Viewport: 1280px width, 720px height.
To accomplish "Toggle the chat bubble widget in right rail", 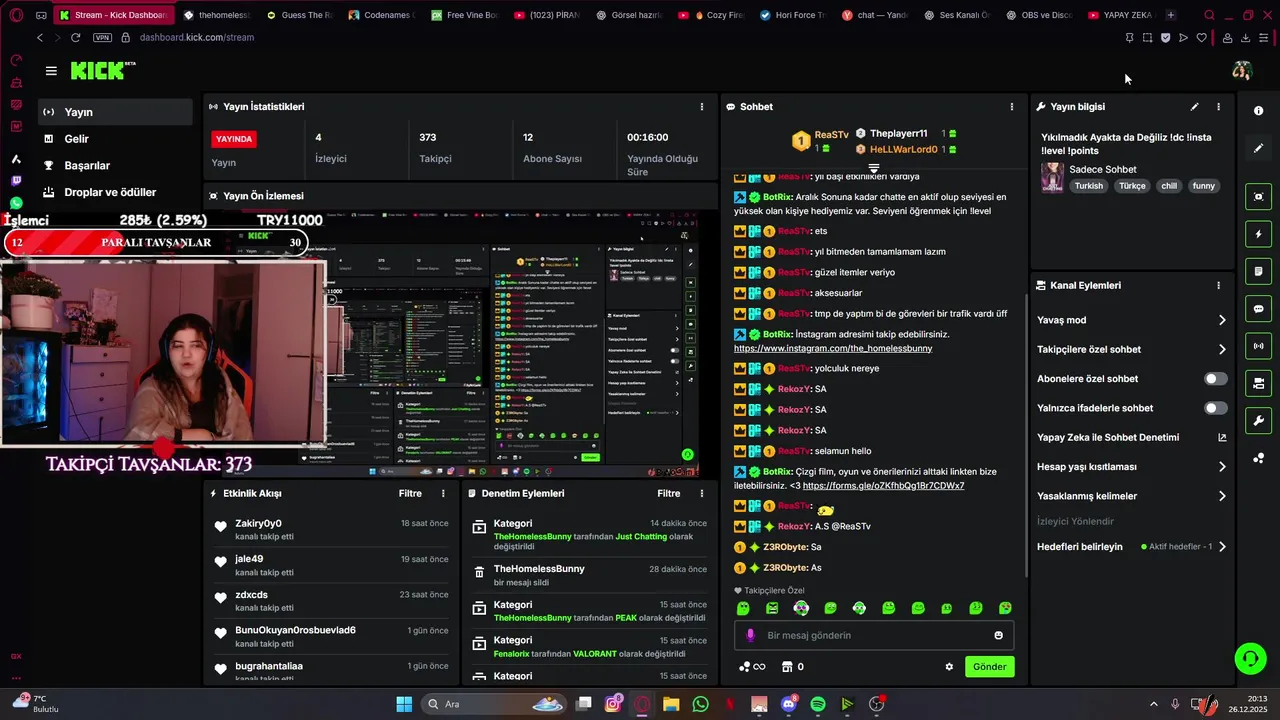I will coord(1258,309).
